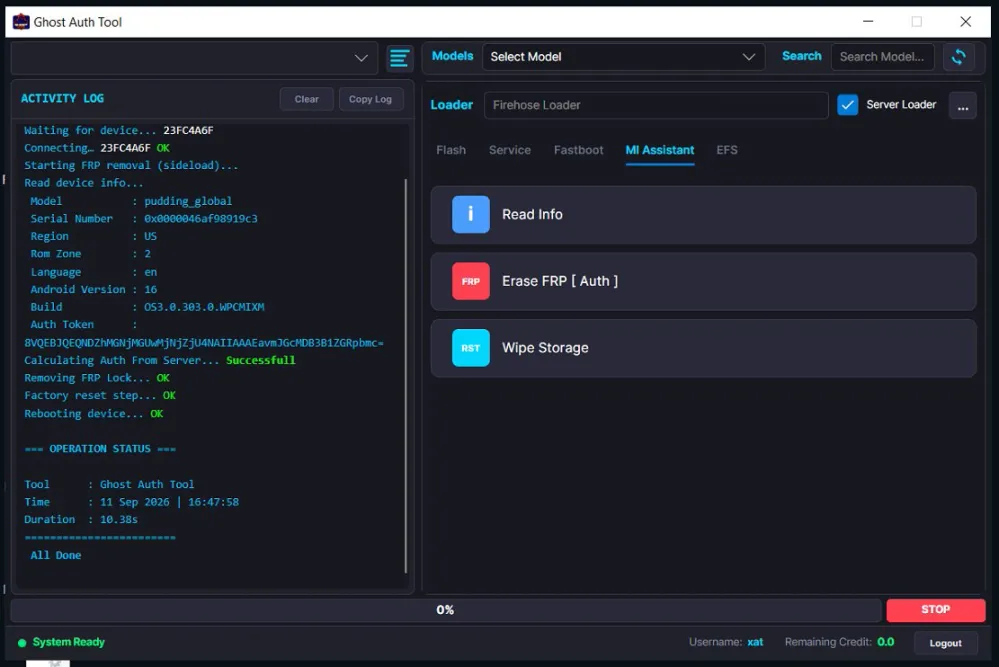
Task: Click the ACTIVITY LOG heading
Action: [x=62, y=99]
